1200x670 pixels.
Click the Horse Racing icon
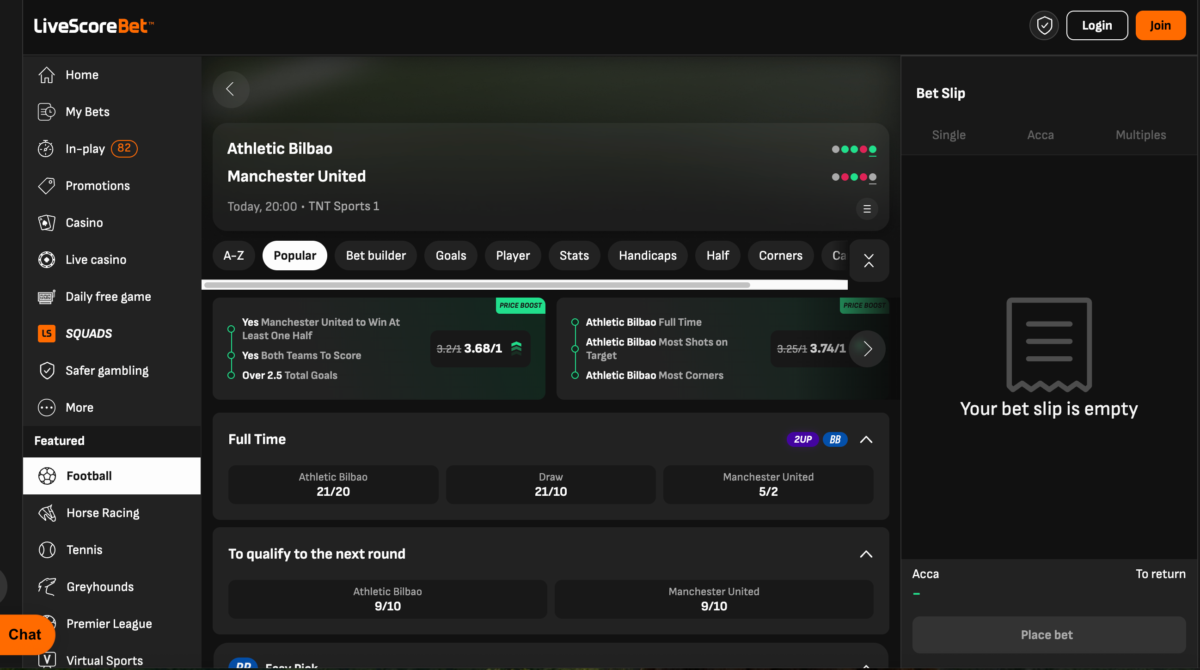point(47,513)
